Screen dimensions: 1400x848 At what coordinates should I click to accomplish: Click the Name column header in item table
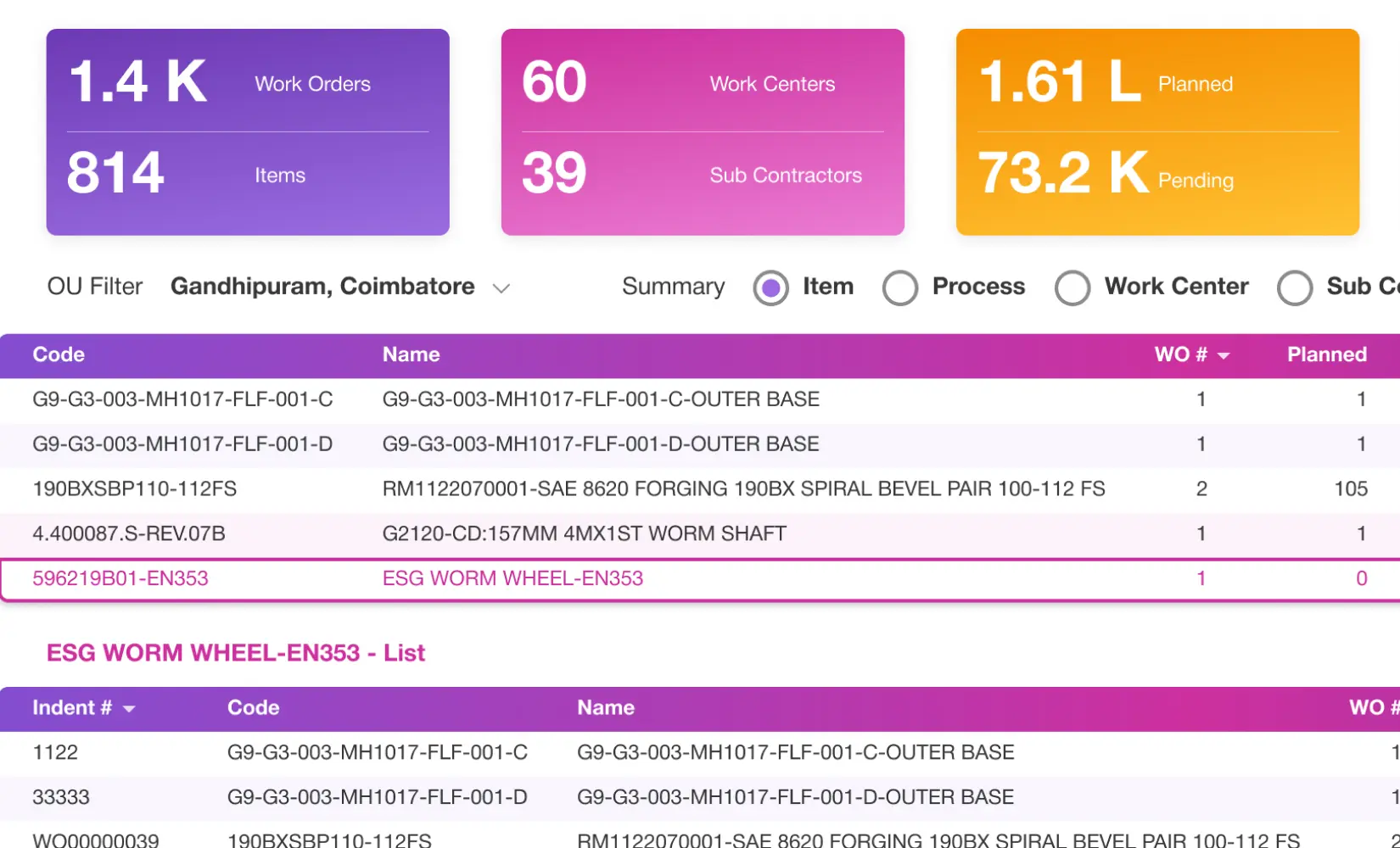(411, 354)
